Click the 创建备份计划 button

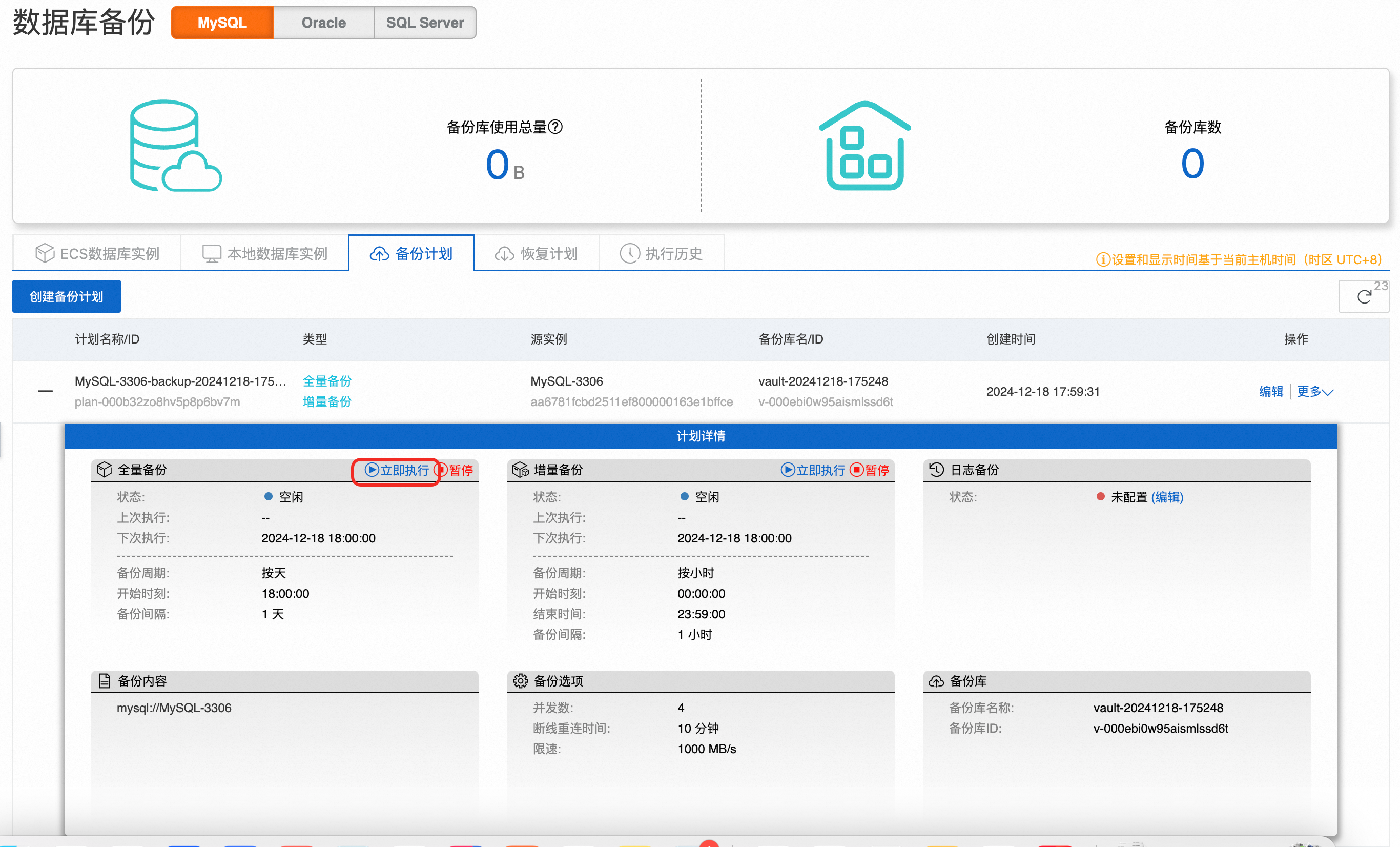pos(67,296)
